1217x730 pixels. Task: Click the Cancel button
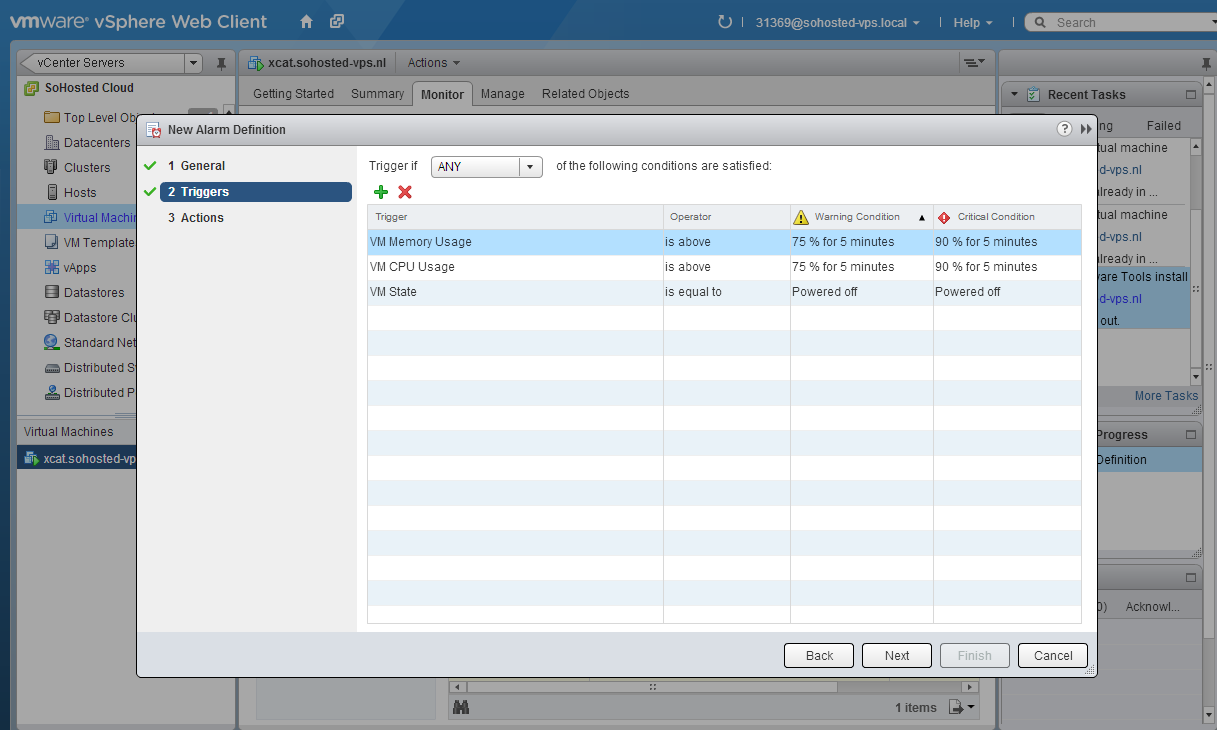(1052, 655)
